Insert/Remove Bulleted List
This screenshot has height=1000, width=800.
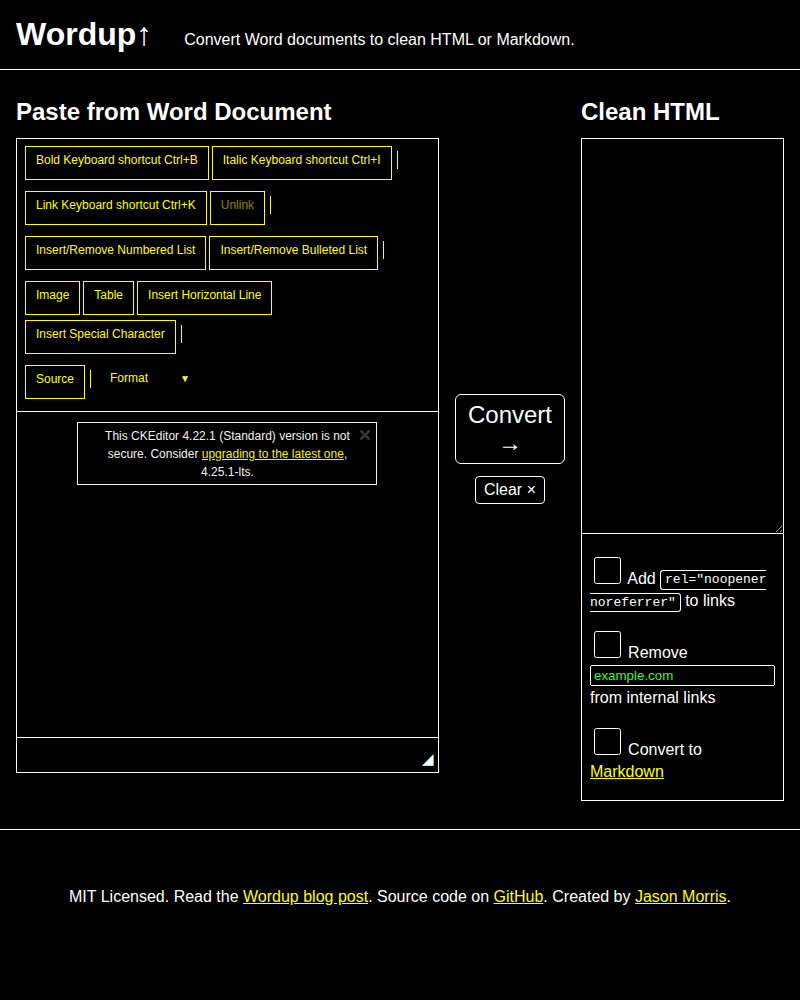click(x=293, y=252)
